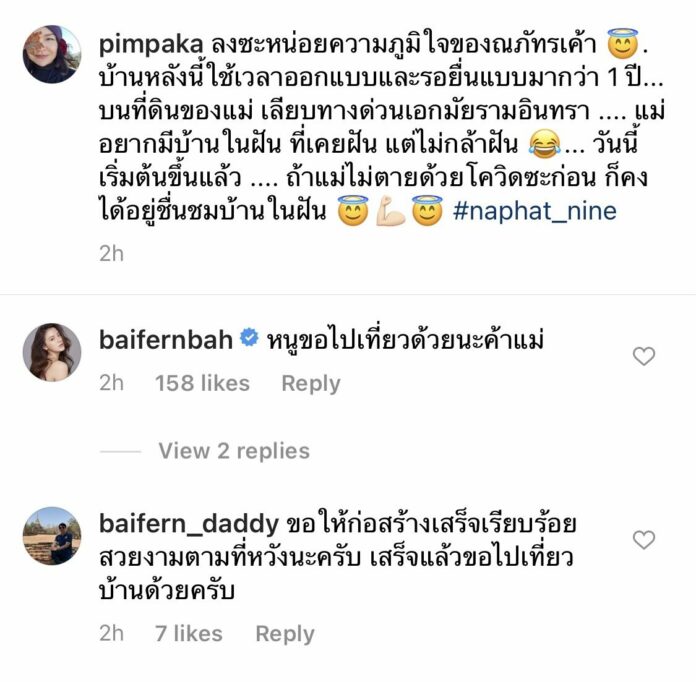This screenshot has width=696, height=682.
Task: Select pimpaka's Thai caption text
Action: 382,127
